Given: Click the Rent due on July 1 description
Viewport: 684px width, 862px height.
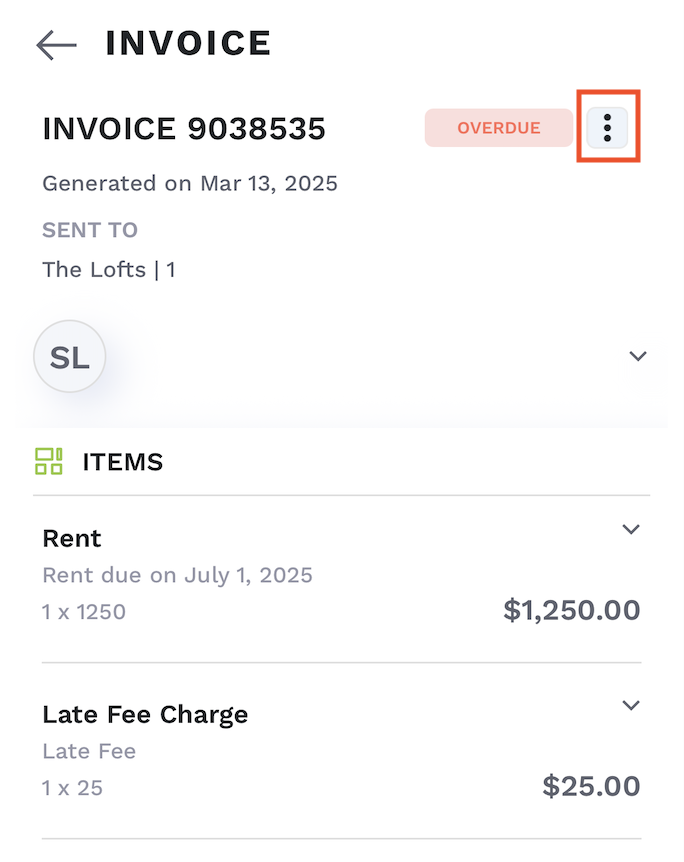Looking at the screenshot, I should click(x=177, y=575).
